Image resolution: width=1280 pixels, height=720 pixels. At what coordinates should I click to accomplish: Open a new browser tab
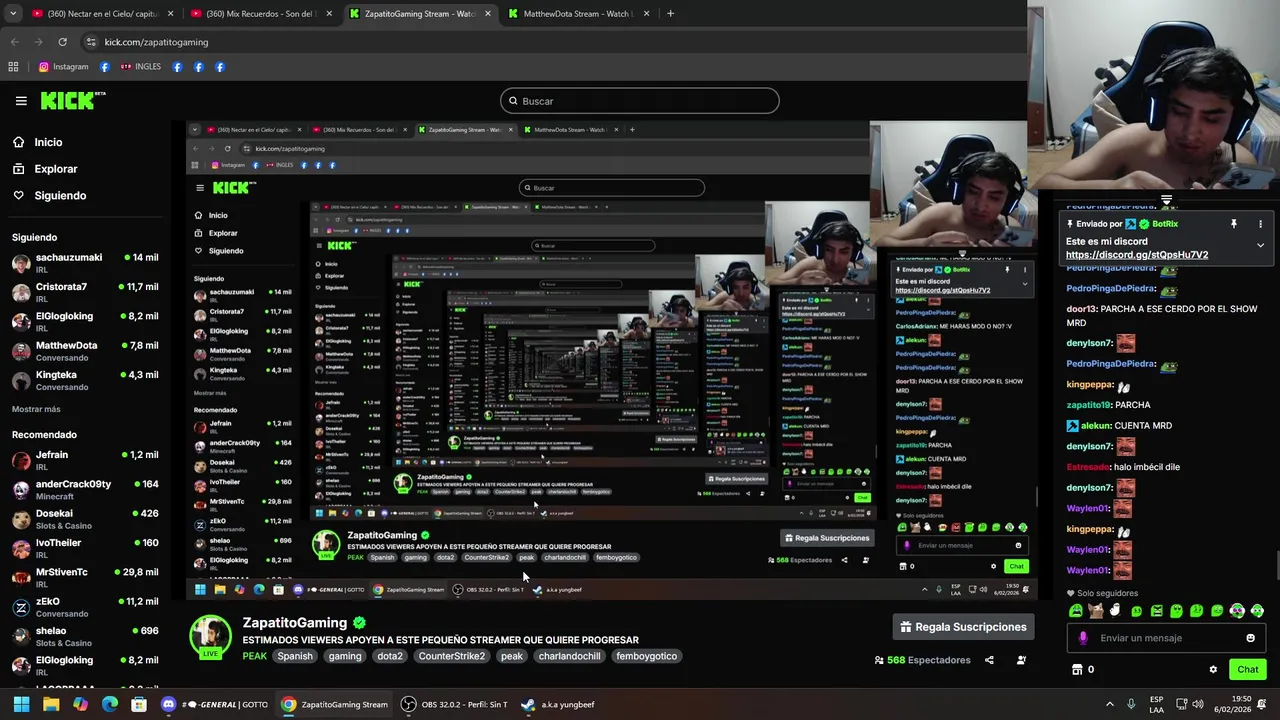(x=670, y=14)
